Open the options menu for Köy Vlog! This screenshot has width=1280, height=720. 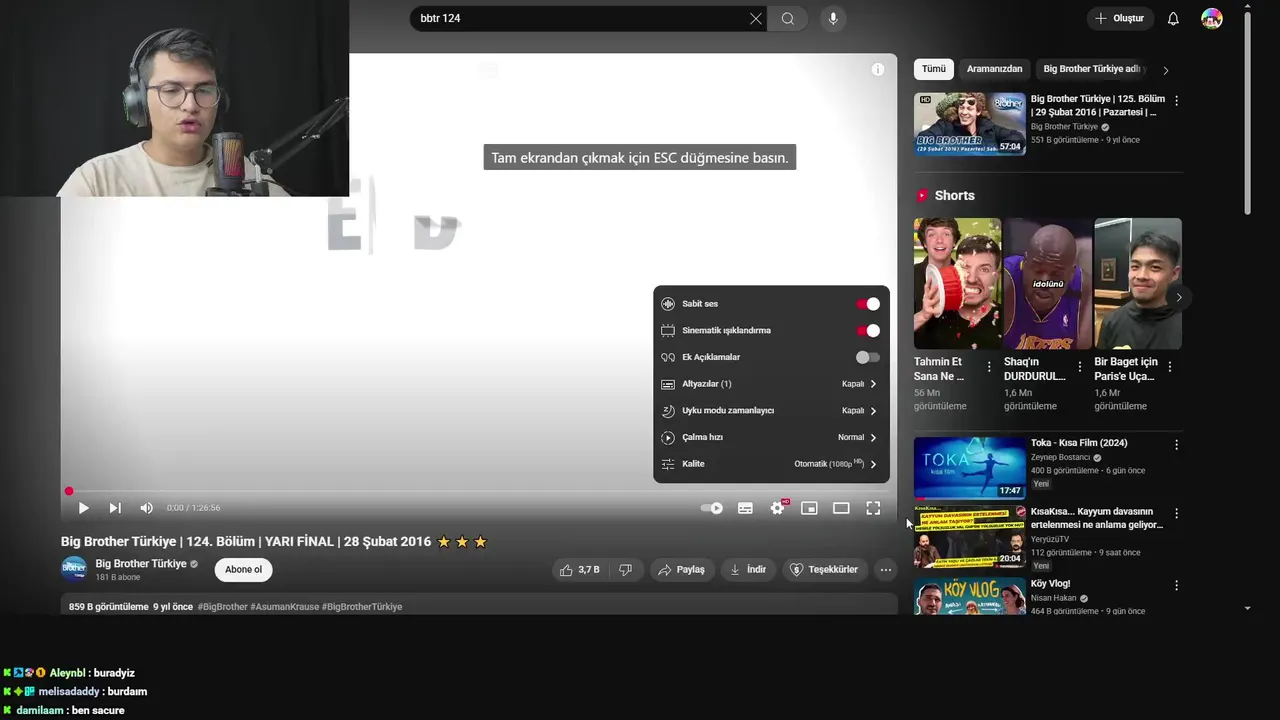(1176, 585)
